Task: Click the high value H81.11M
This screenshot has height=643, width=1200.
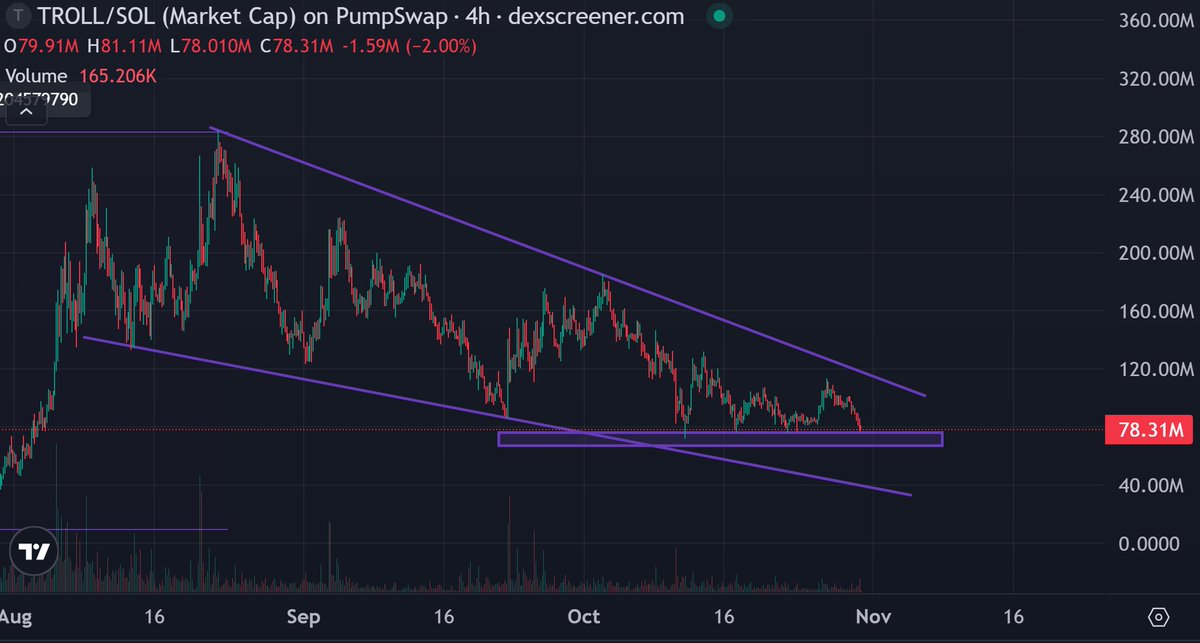Action: pyautogui.click(x=126, y=46)
